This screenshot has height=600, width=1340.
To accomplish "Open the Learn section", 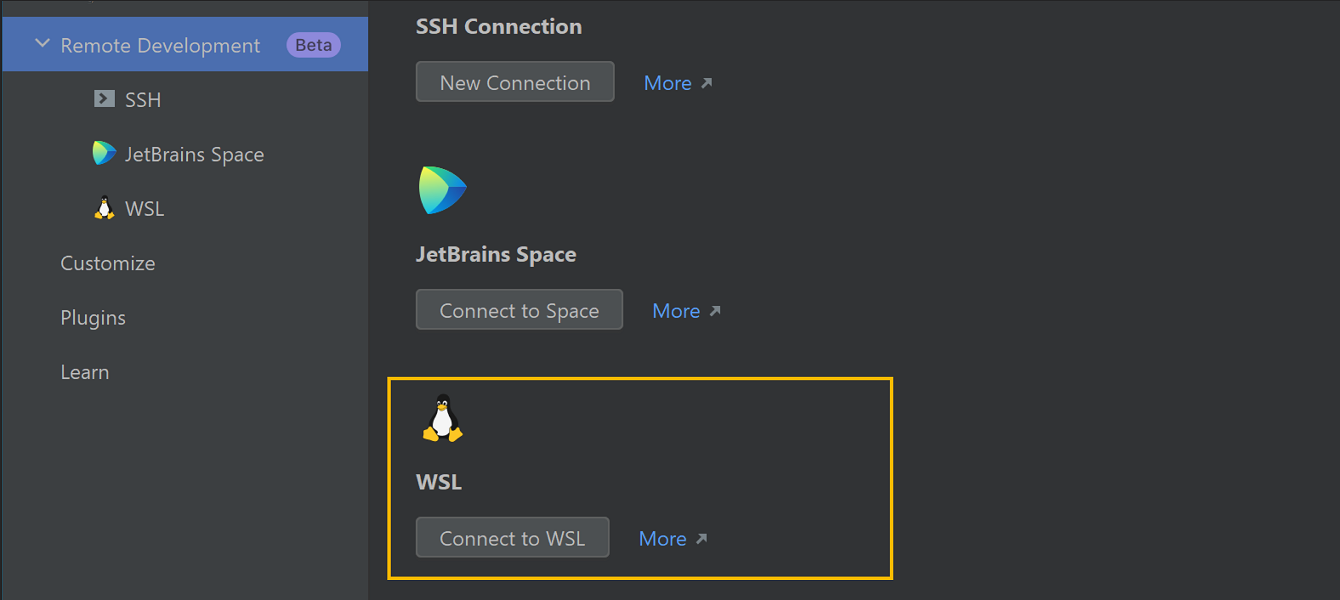I will [x=85, y=372].
